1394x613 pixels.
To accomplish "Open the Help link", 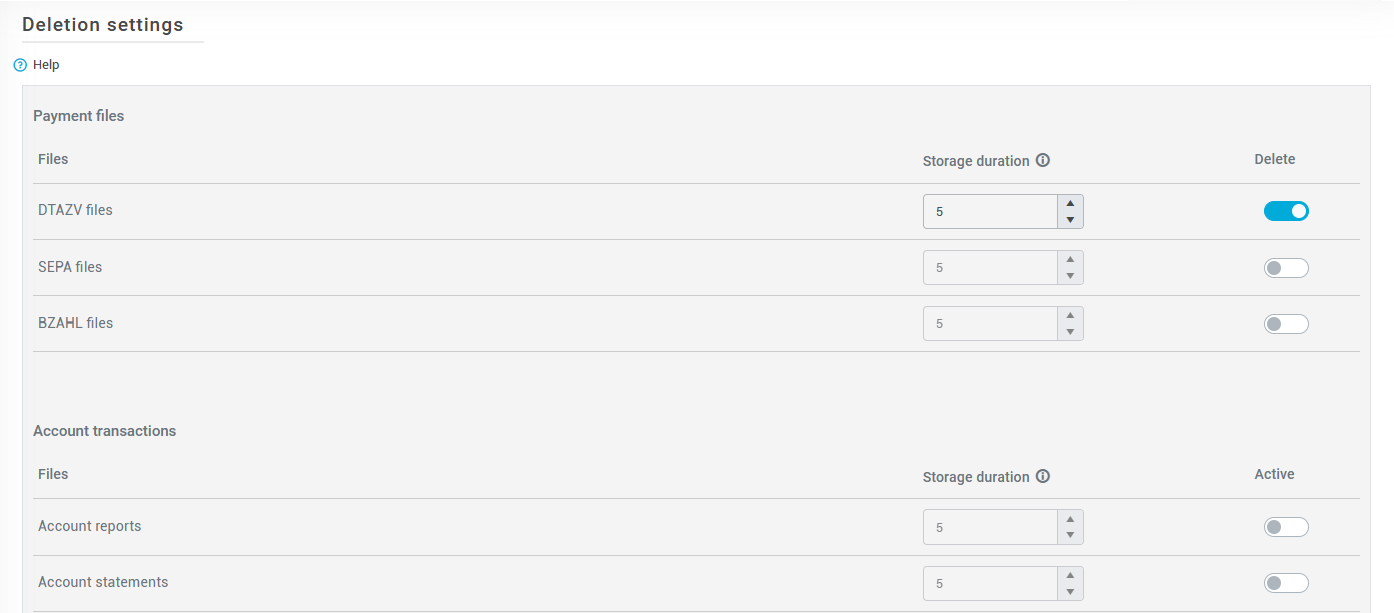I will [46, 65].
